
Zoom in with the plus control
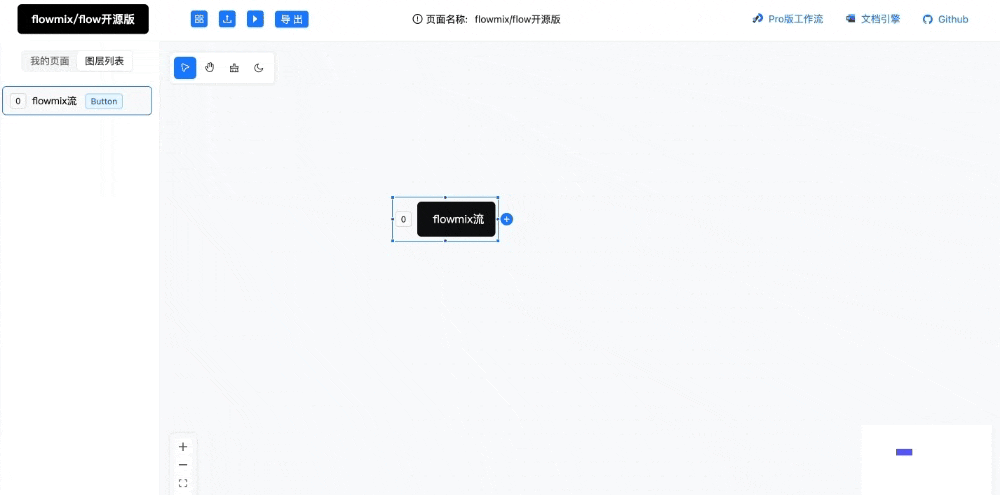[x=183, y=447]
